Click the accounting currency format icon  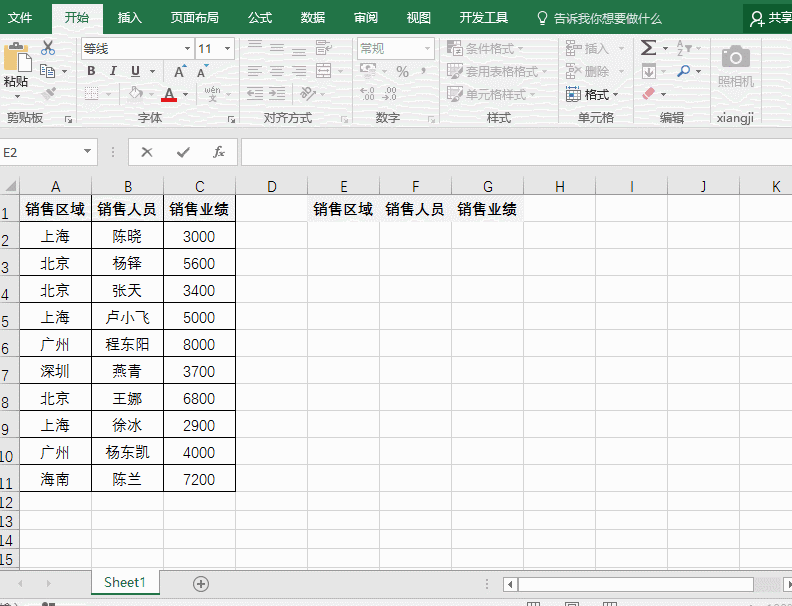pos(368,71)
